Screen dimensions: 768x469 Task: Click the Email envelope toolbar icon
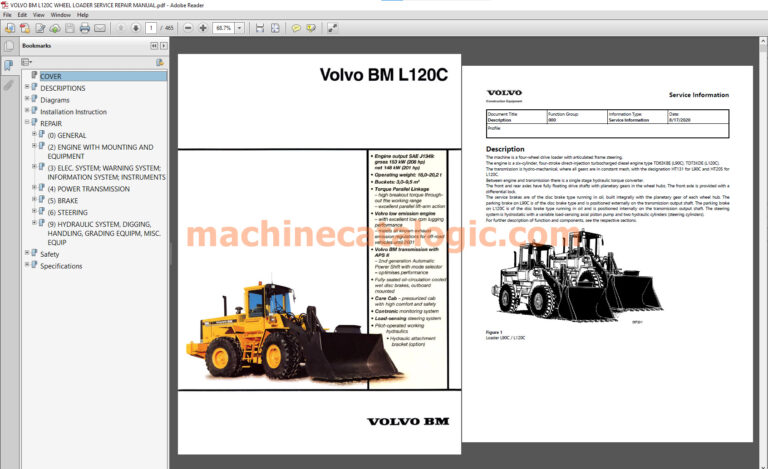100,28
